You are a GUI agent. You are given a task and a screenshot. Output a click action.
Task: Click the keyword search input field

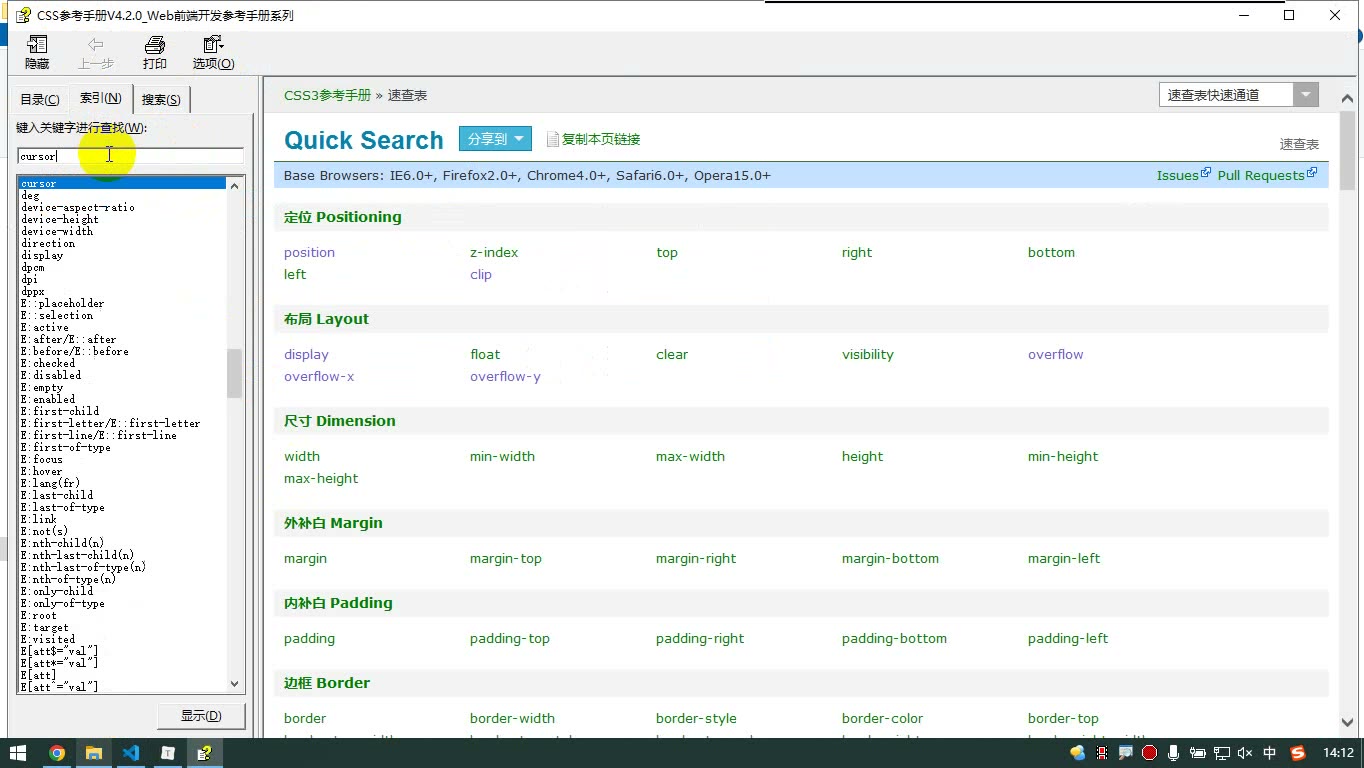tap(131, 156)
